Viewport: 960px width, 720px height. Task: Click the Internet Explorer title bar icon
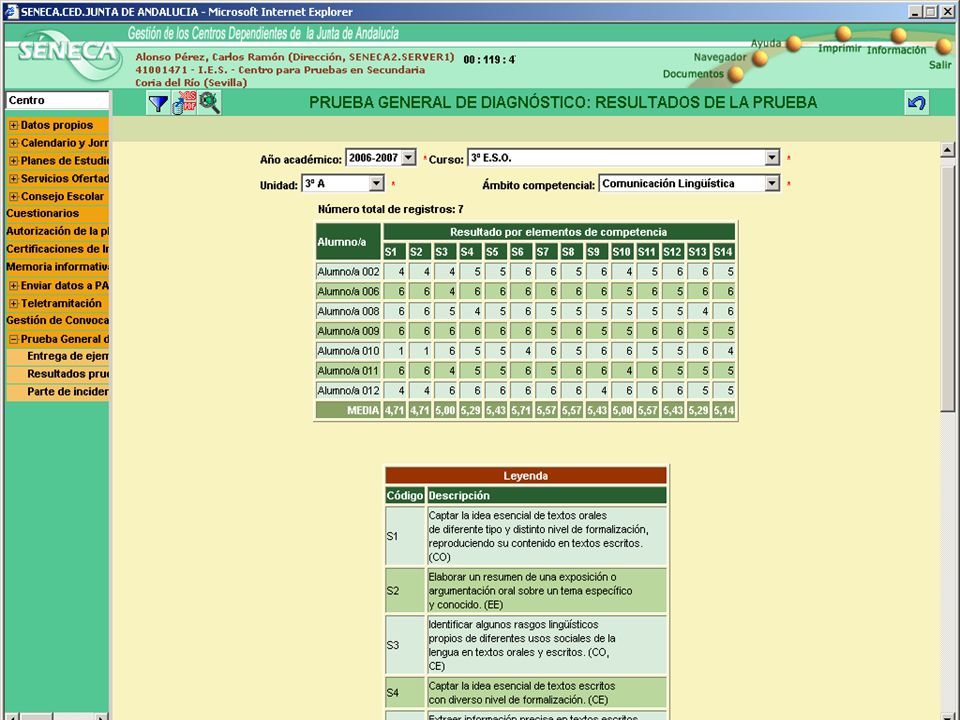(11, 12)
